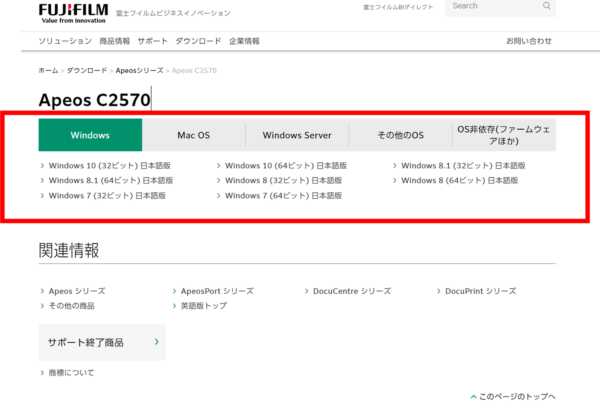Image resolution: width=600 pixels, height=411 pixels.
Task: Open Windows 10 (64ビット) 日本語版 link
Action: coord(286,165)
